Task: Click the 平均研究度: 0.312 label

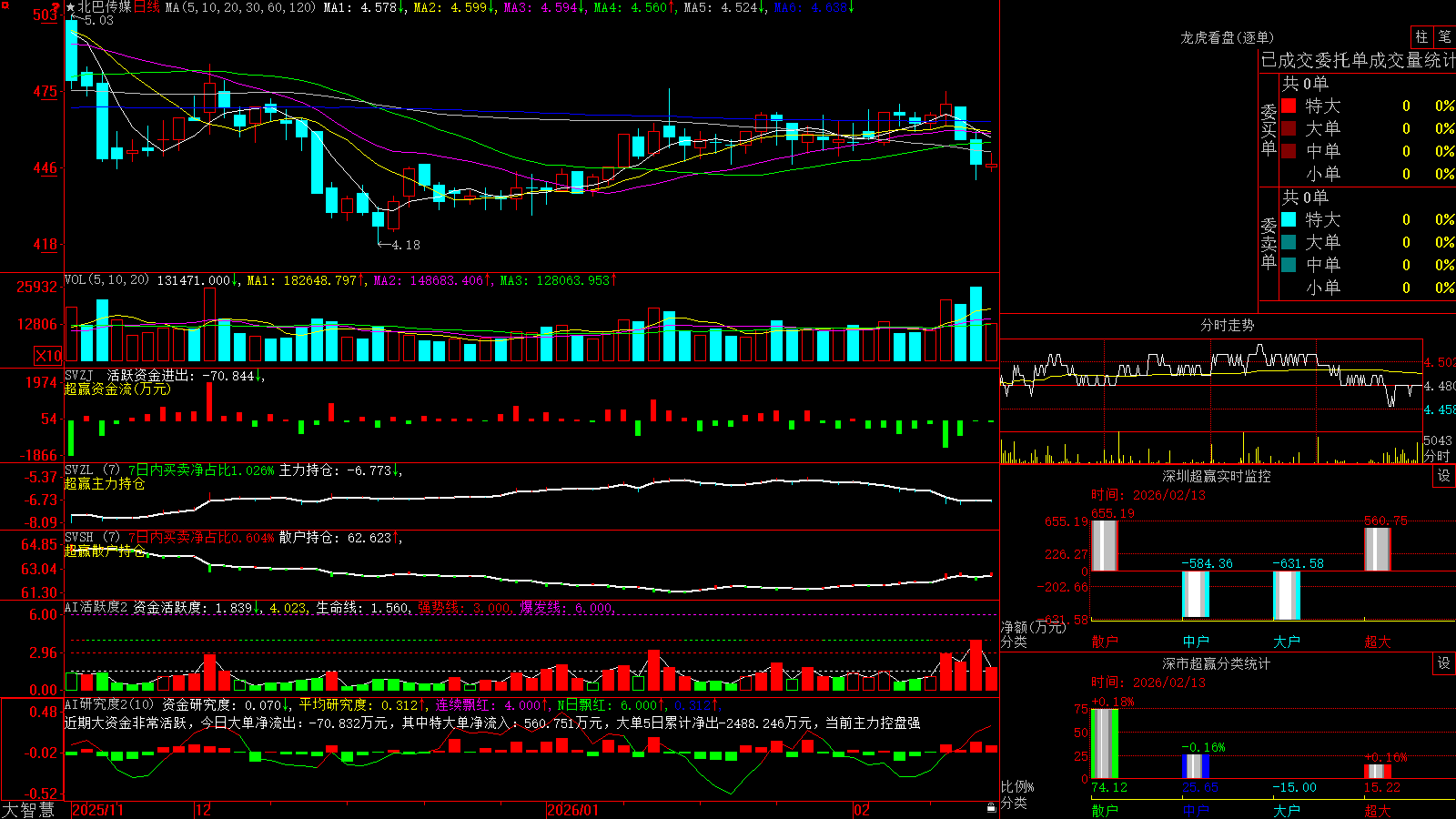Action: pyautogui.click(x=363, y=704)
